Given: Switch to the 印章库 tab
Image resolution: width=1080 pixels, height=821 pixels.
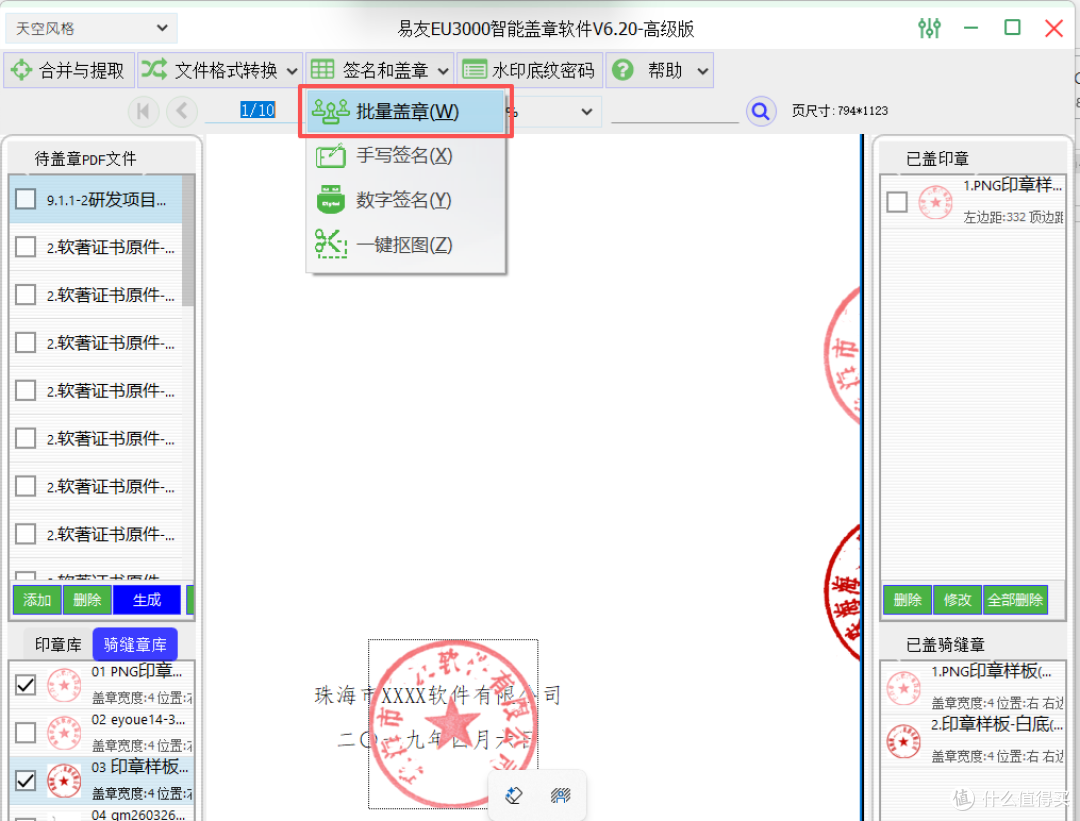Looking at the screenshot, I should click(58, 645).
